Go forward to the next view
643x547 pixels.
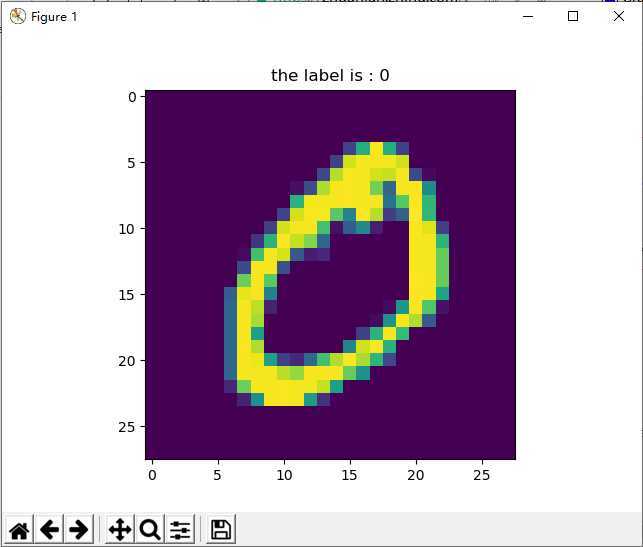point(79,529)
